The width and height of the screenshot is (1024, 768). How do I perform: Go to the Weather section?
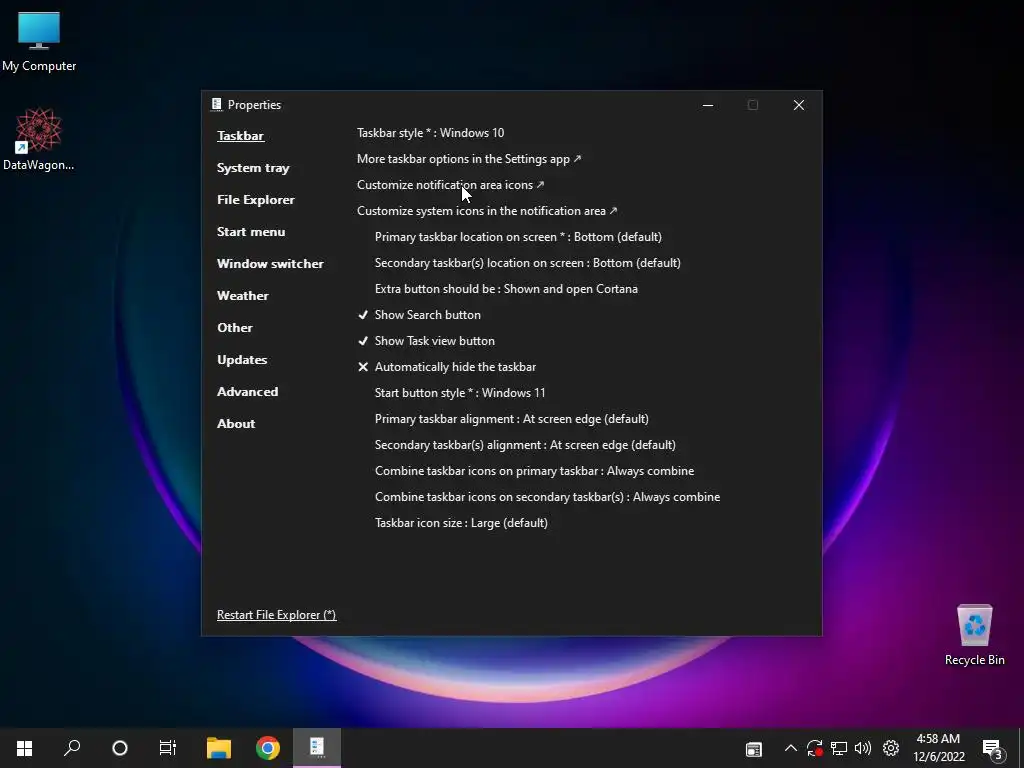(x=242, y=296)
